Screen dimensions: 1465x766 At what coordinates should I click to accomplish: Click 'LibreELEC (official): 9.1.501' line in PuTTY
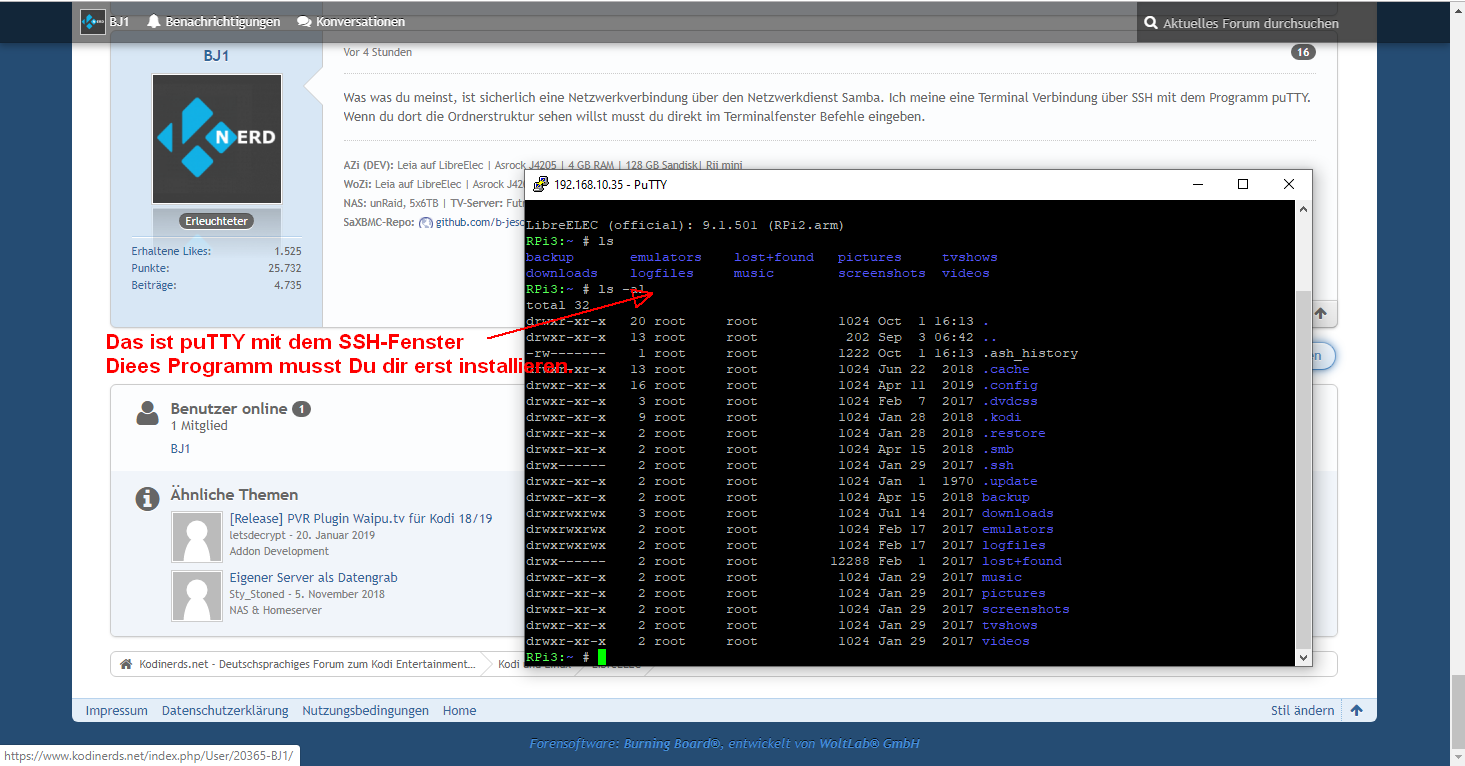click(686, 225)
